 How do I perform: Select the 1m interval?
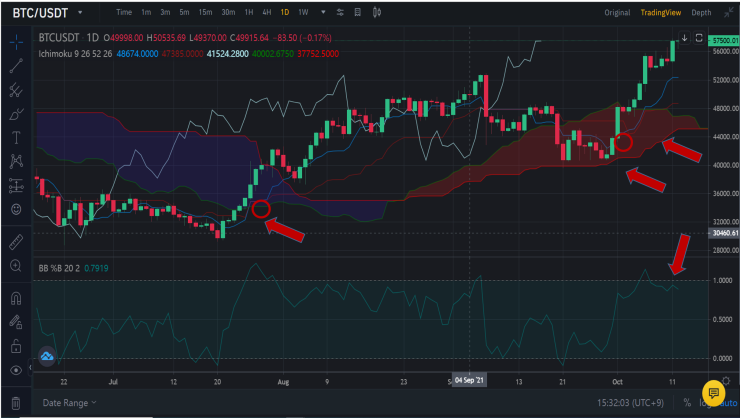tap(146, 12)
